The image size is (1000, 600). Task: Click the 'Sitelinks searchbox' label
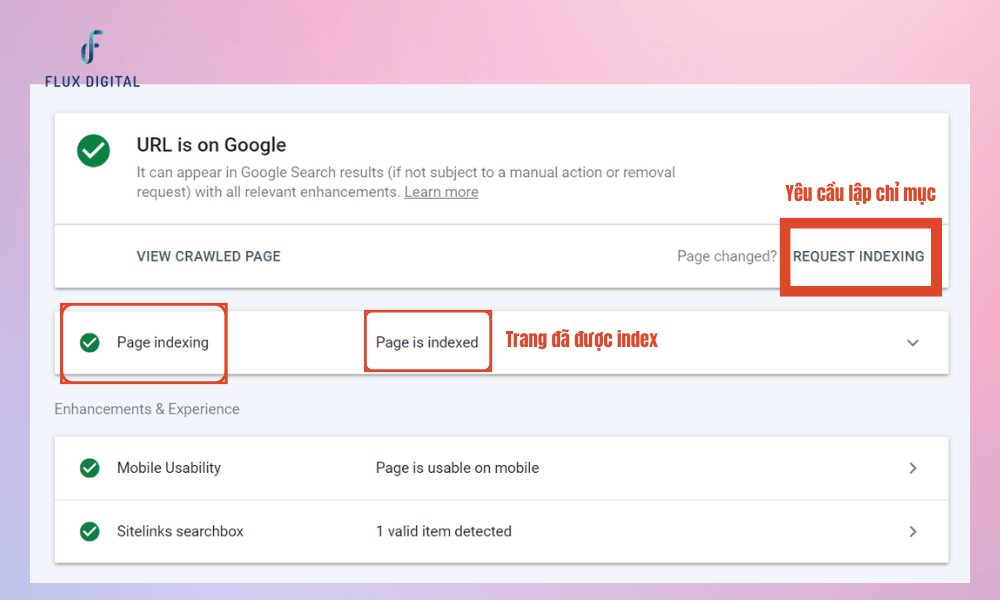click(180, 531)
